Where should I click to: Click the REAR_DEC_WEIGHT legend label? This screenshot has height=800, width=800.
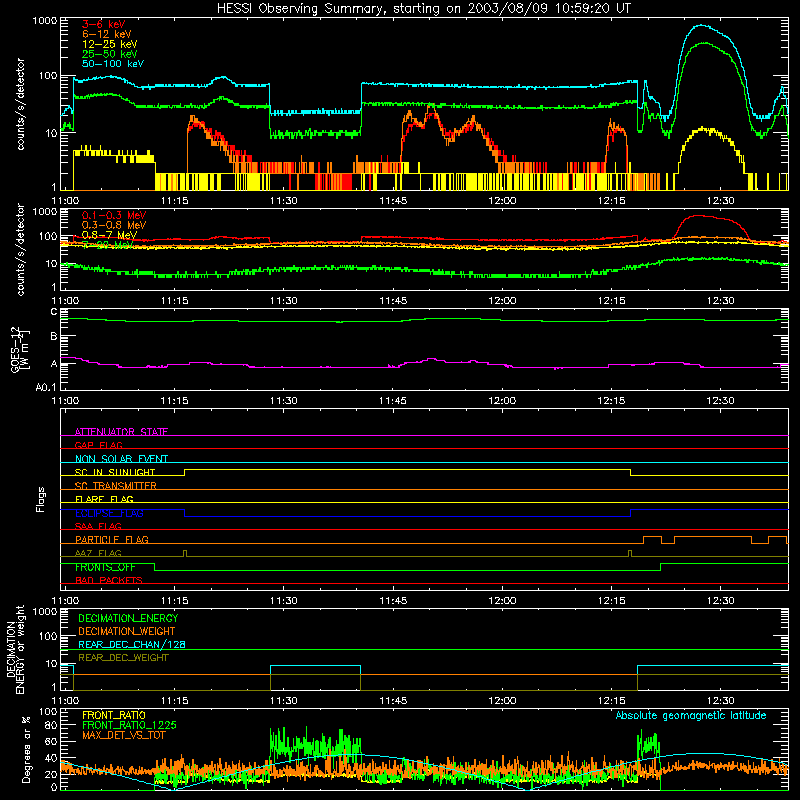[123, 658]
